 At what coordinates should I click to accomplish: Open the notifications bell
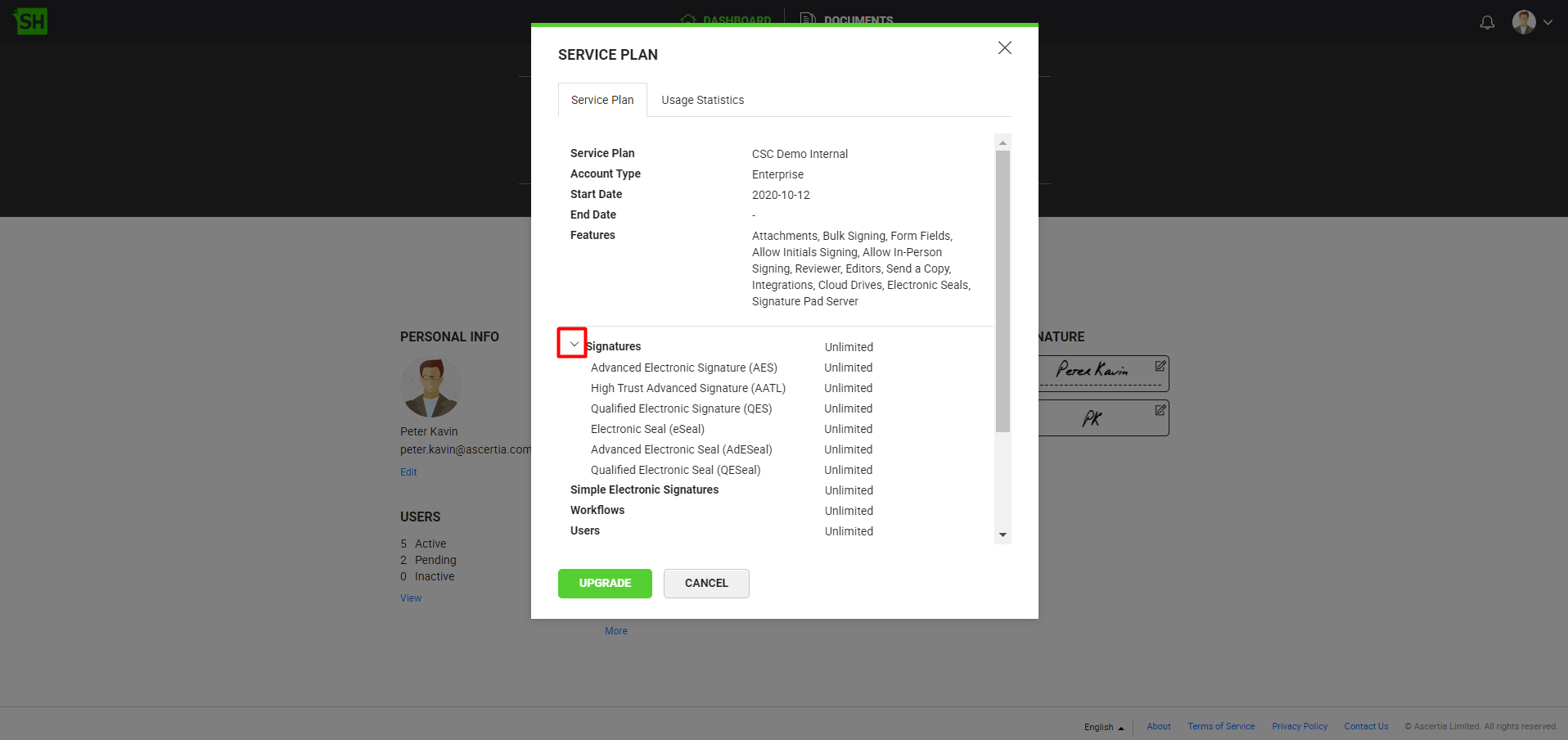tap(1487, 22)
